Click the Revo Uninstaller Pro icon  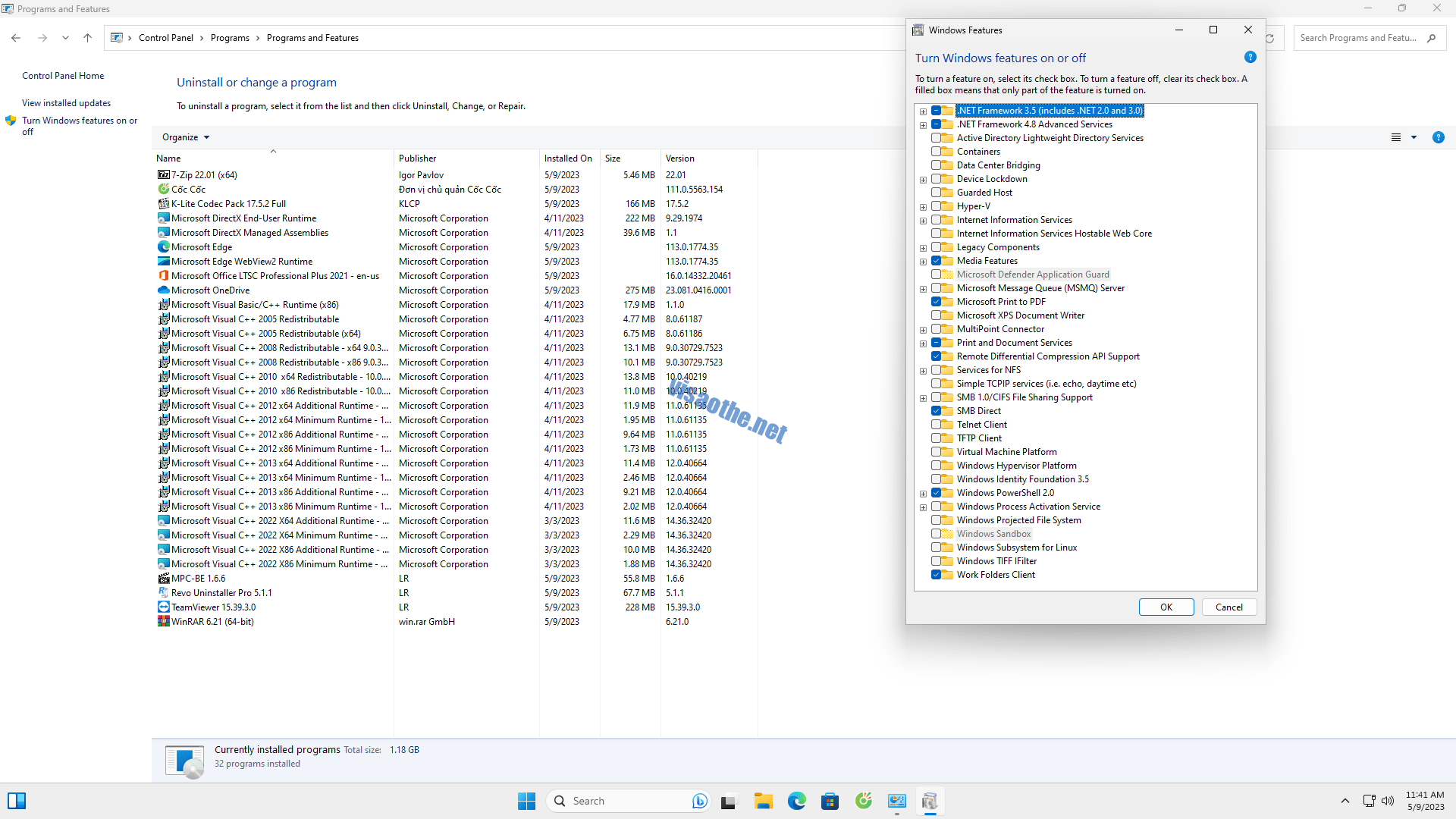tap(162, 592)
